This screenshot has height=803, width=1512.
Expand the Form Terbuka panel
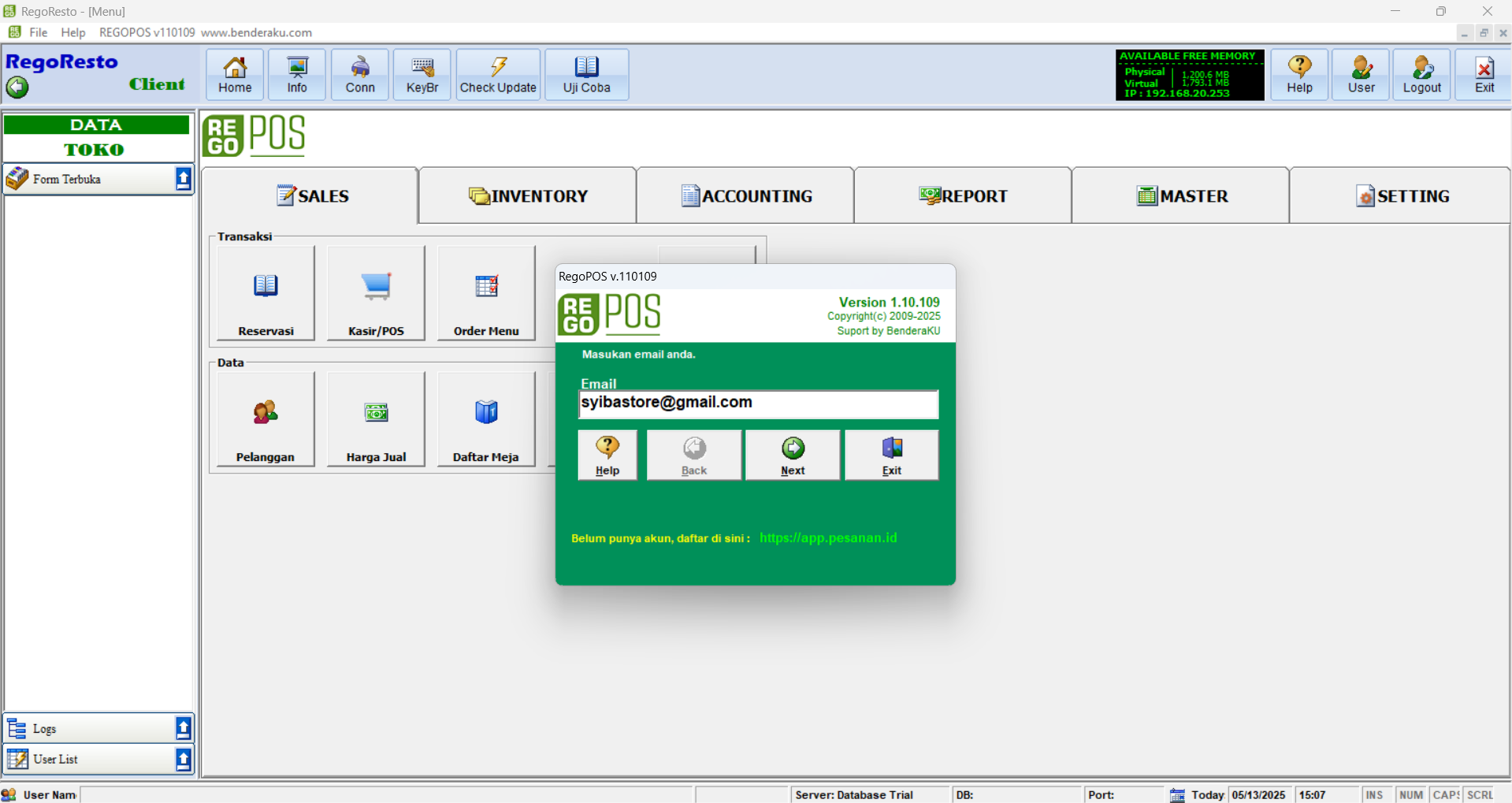coord(183,179)
